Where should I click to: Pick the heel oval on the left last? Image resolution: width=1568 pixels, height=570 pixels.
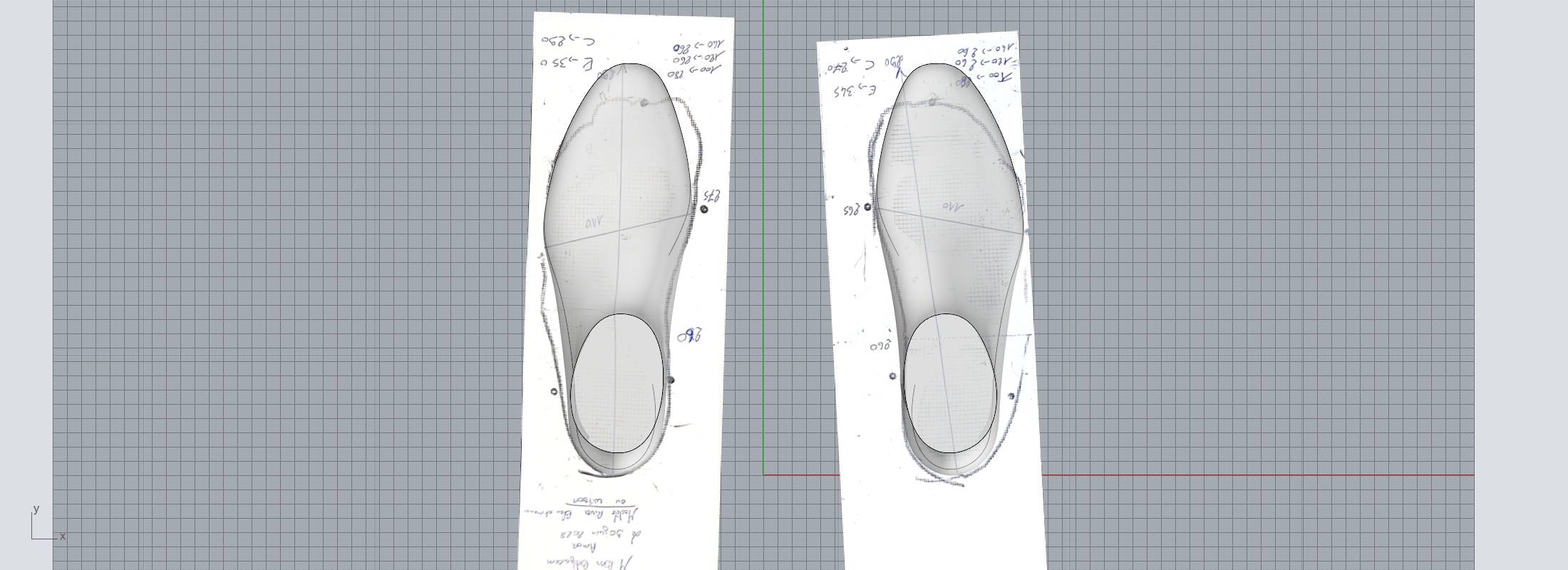tap(617, 383)
